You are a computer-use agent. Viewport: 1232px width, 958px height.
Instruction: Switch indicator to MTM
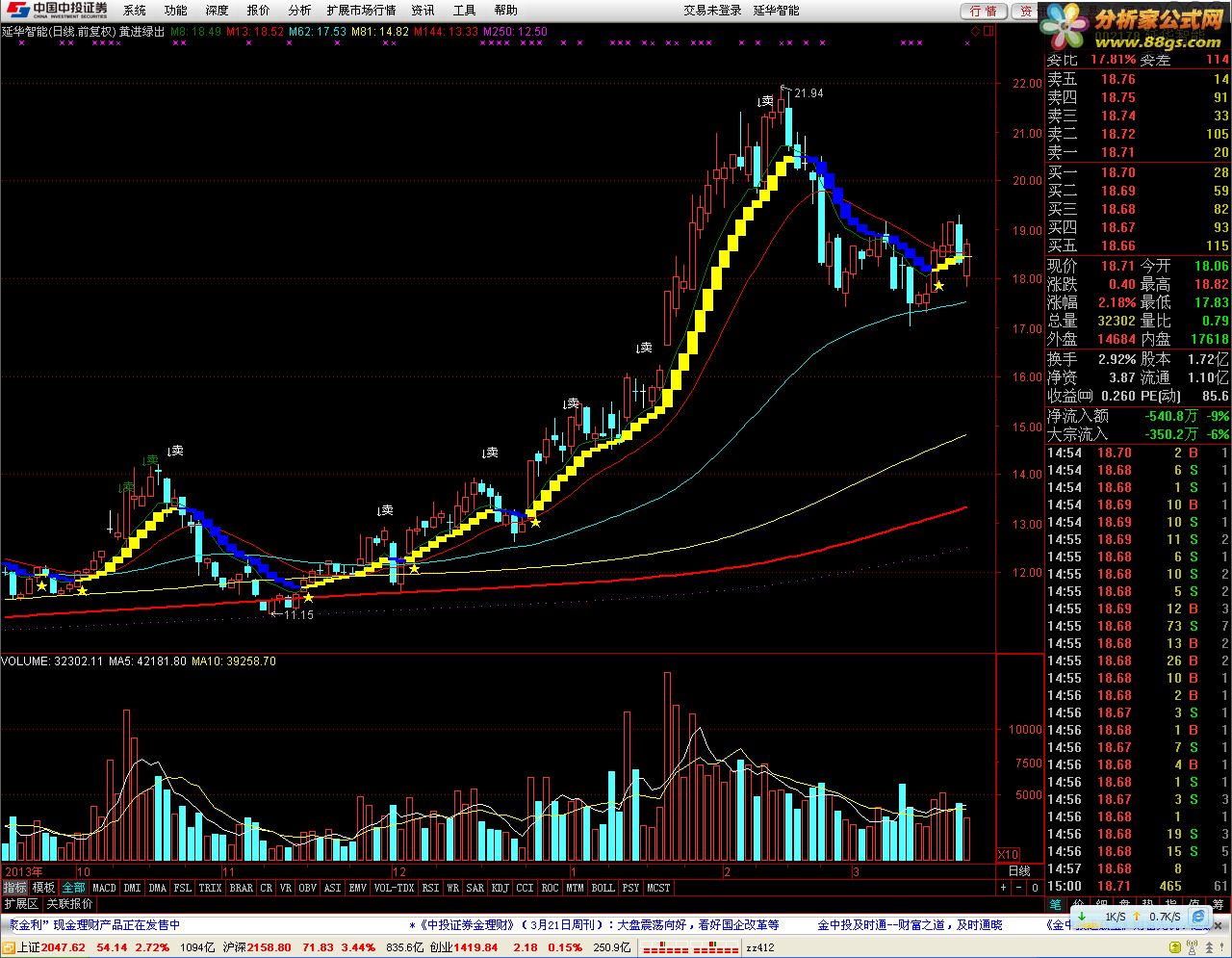point(575,888)
